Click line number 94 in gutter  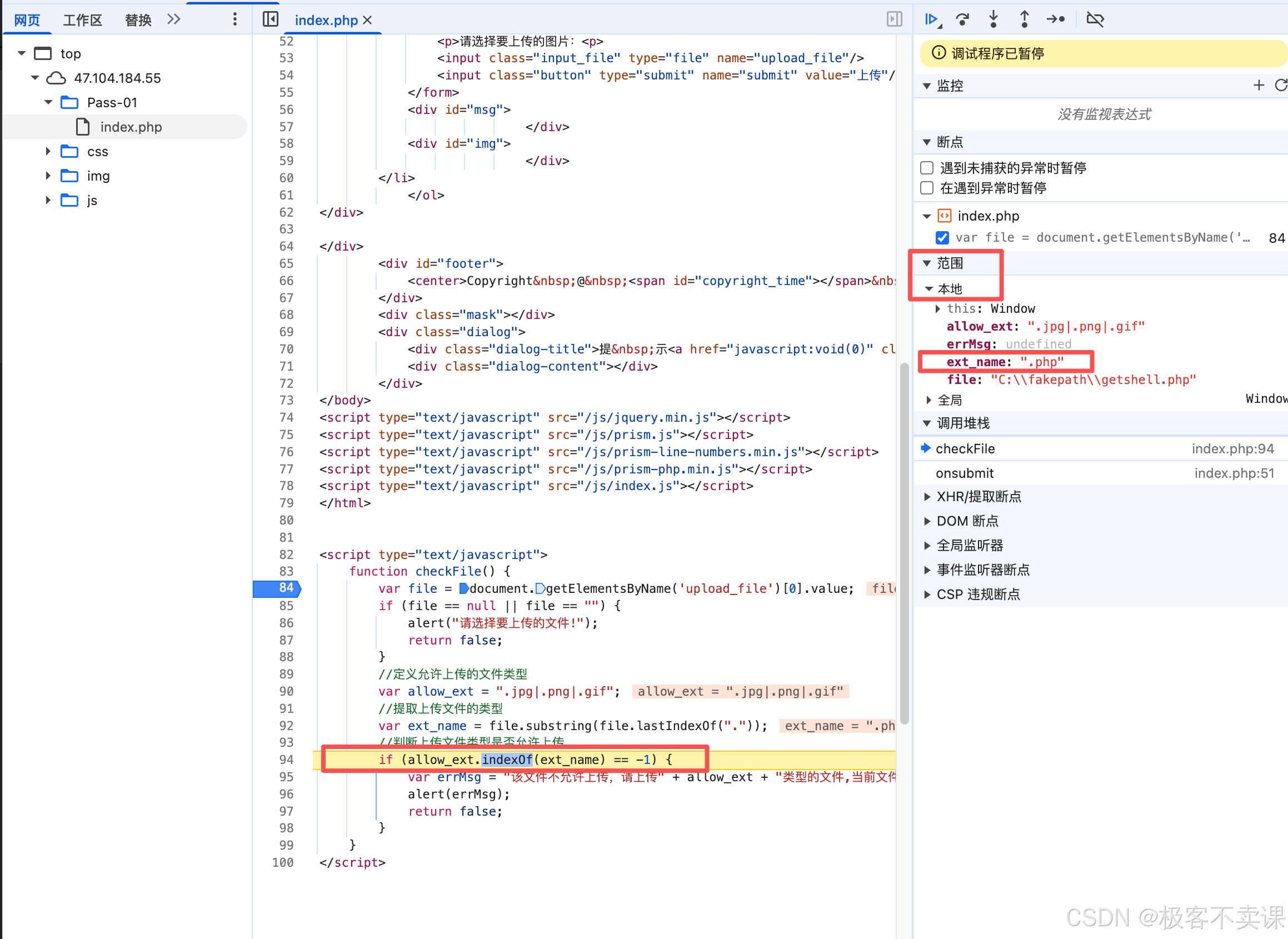coord(287,760)
